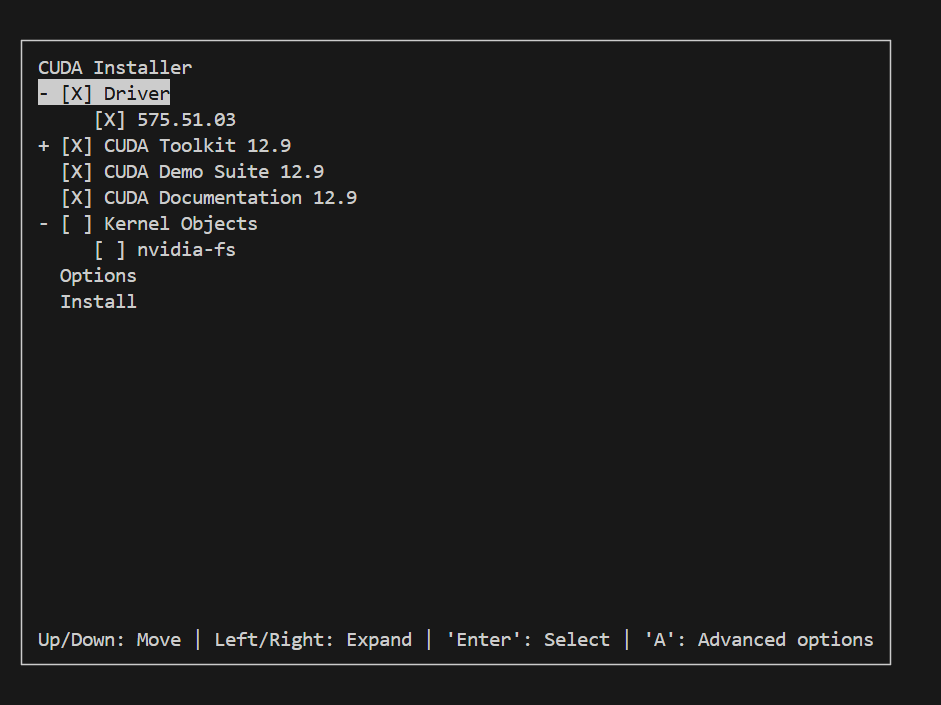Click the CUDA Installer title text

pyautogui.click(x=115, y=68)
